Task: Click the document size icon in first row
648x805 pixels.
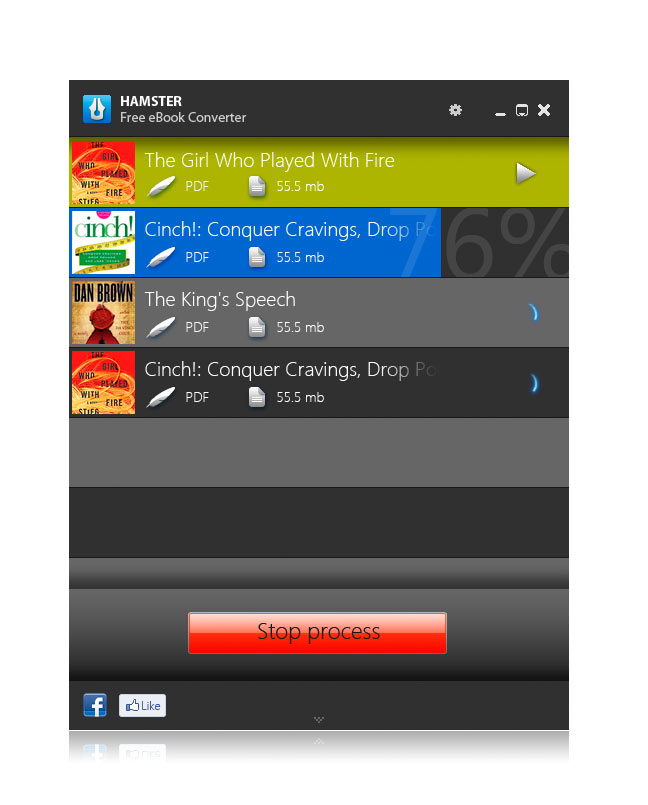Action: tap(257, 186)
